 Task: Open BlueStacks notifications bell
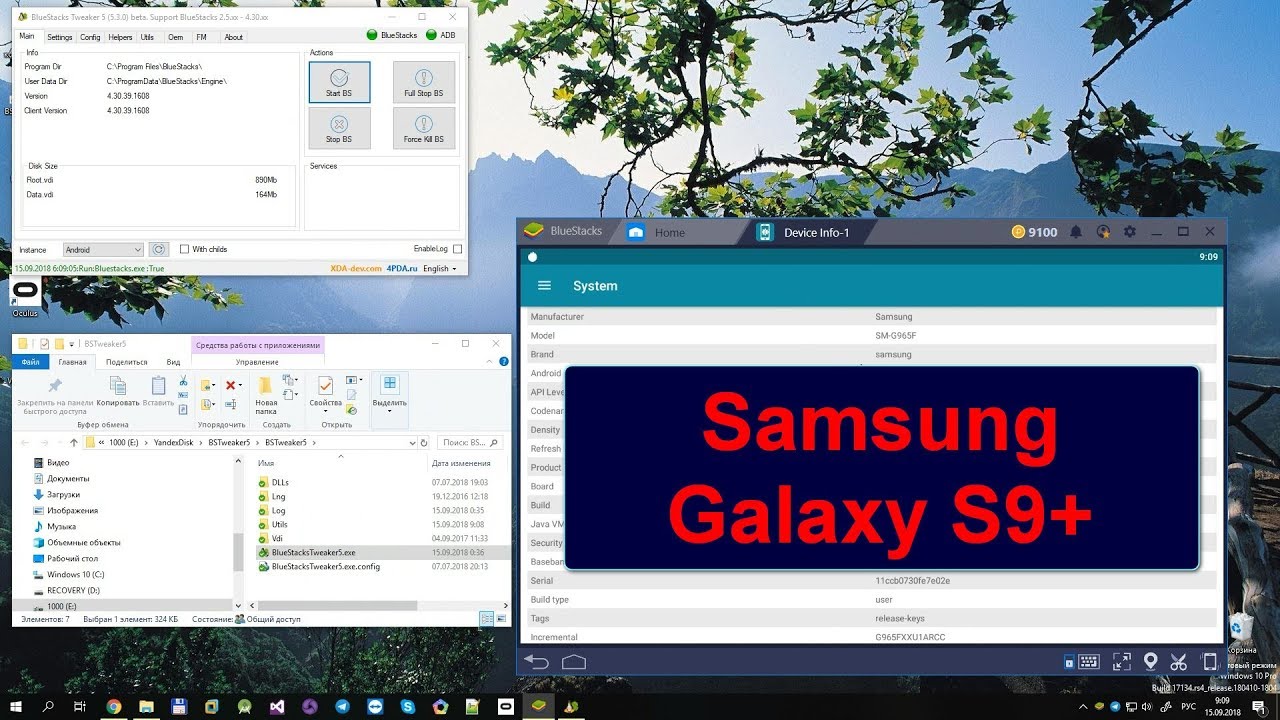(1076, 232)
